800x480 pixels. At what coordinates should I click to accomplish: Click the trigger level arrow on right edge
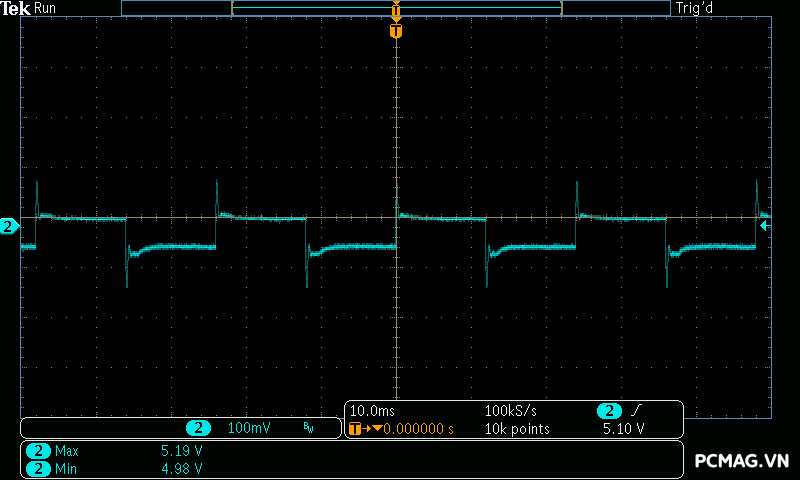(x=765, y=226)
